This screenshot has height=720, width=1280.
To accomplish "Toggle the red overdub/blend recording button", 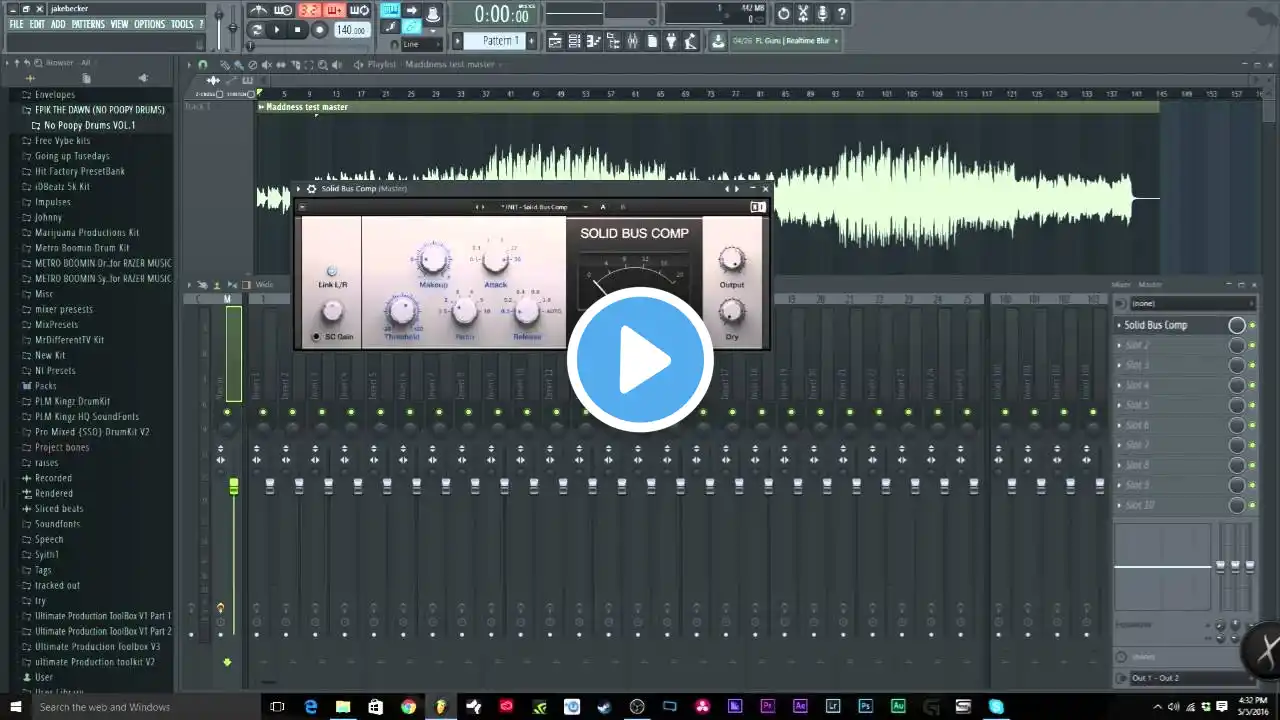I will pyautogui.click(x=334, y=11).
